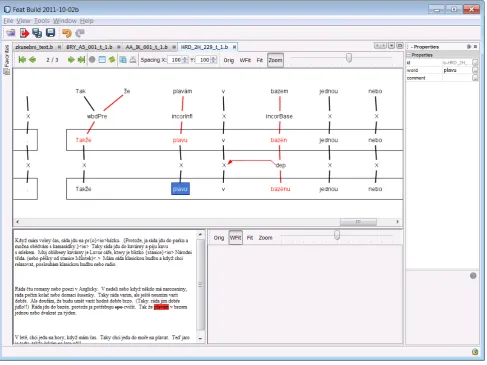Click the lower image panel zoom slider
Screen dimensions: 487x365
[x=337, y=235]
